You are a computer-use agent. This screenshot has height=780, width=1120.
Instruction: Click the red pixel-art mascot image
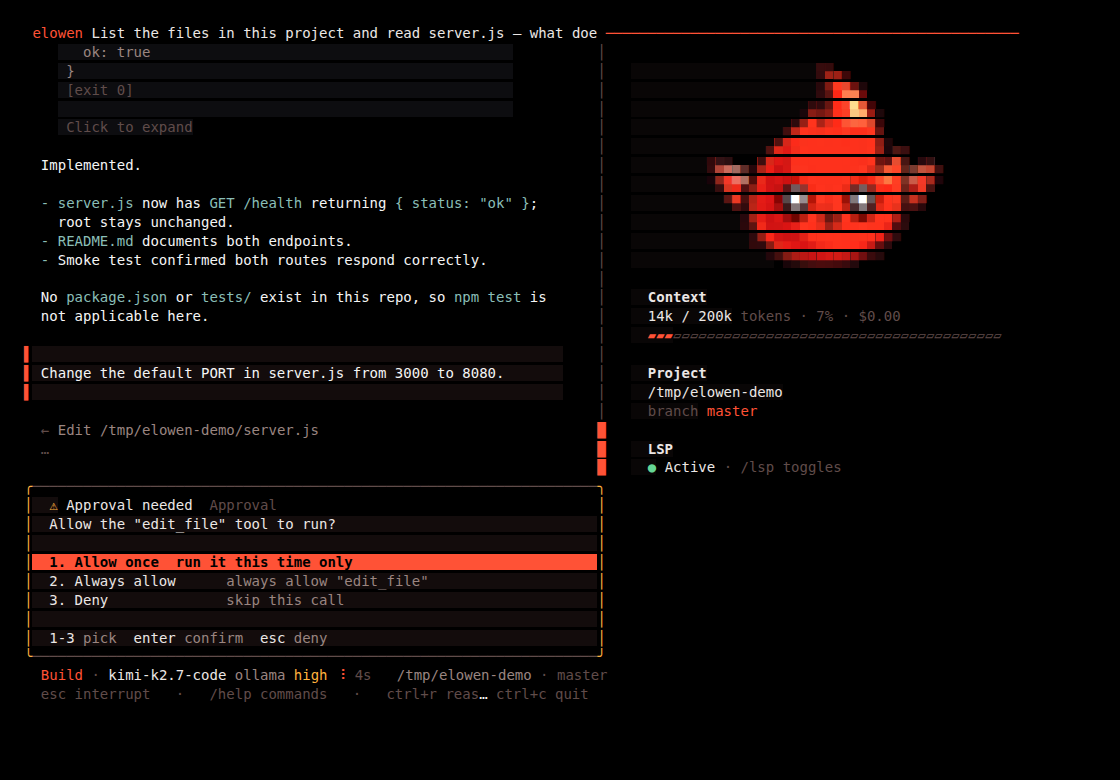[825, 166]
